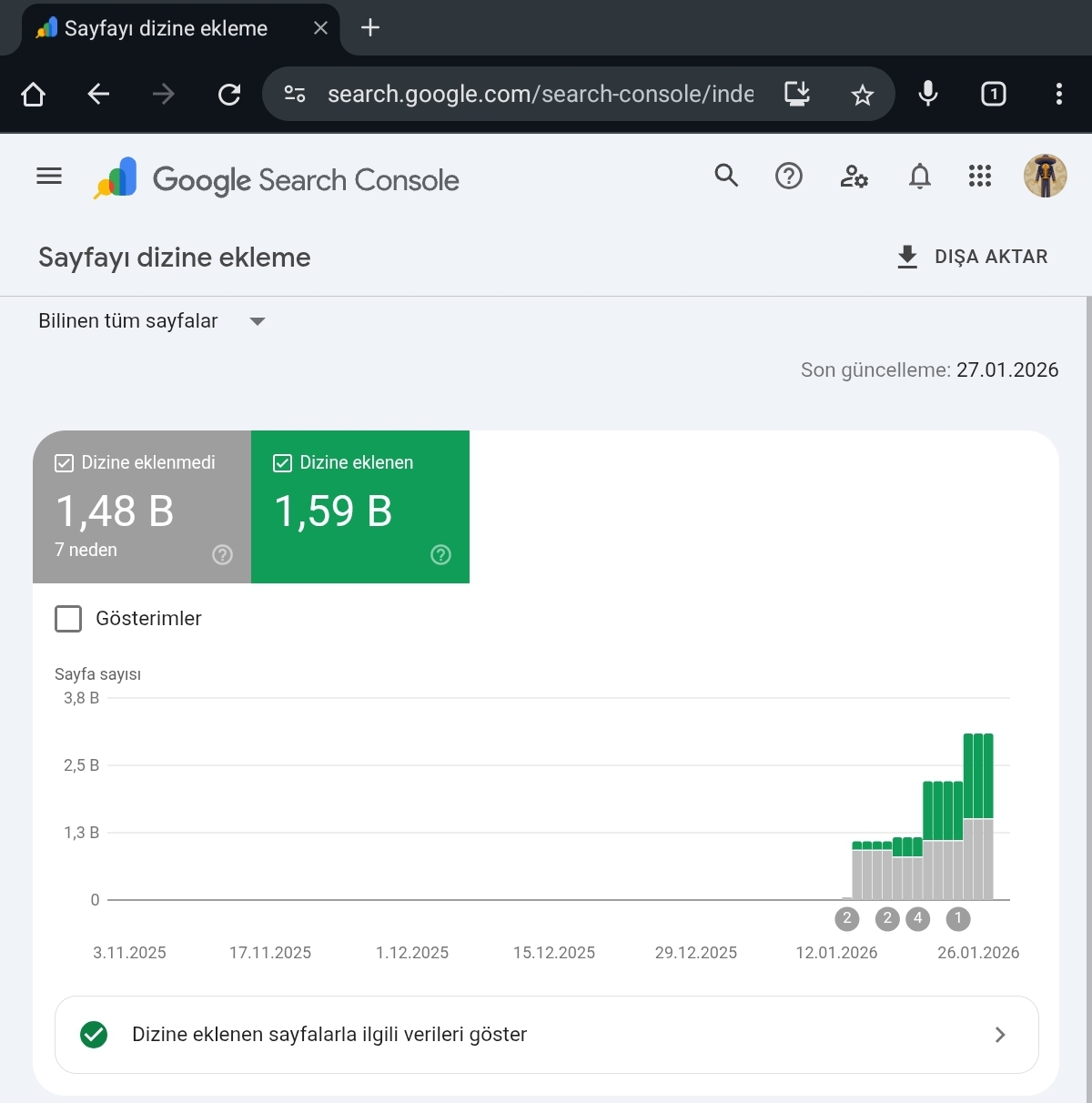The width and height of the screenshot is (1092, 1103).
Task: Click the chart annotation marker 4
Action: [918, 918]
